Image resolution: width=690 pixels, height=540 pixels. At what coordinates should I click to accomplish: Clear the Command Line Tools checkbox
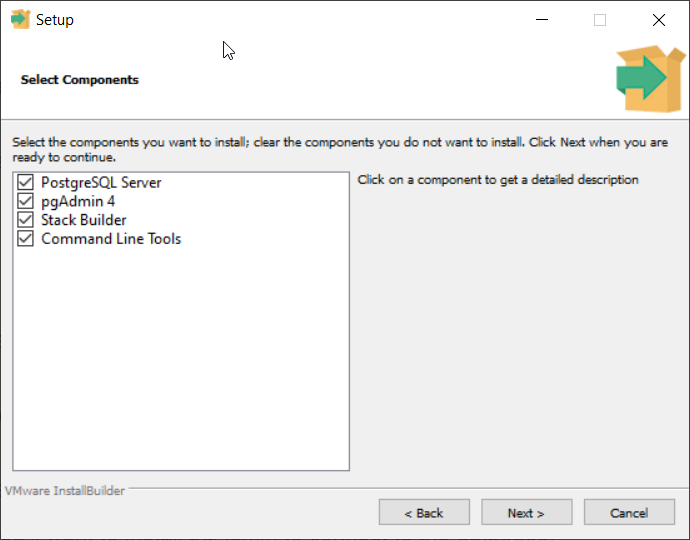pyautogui.click(x=26, y=239)
